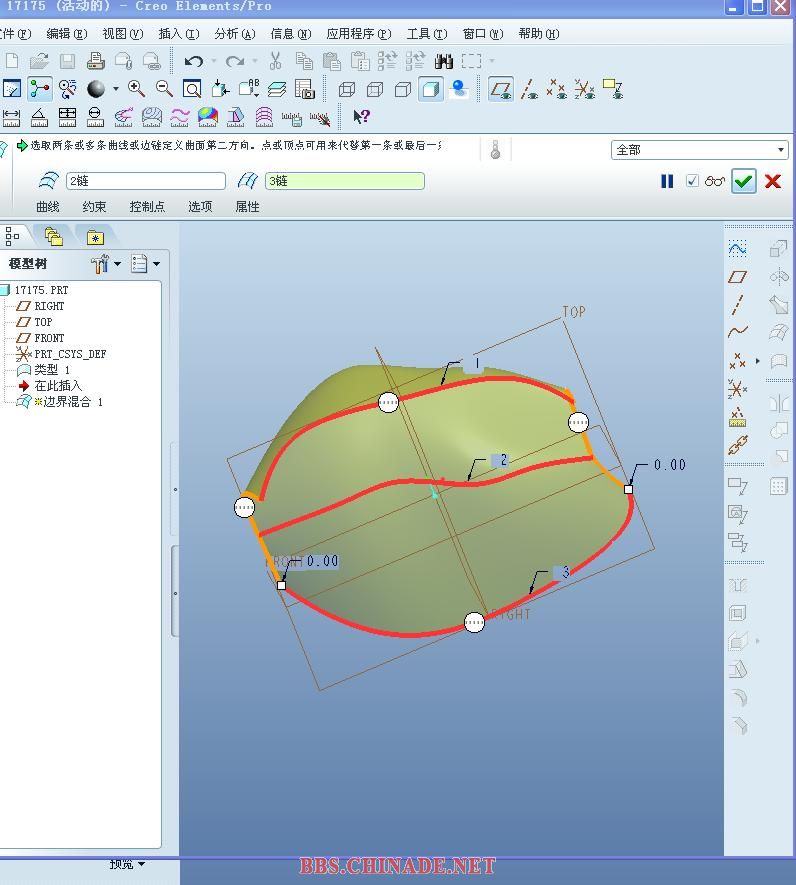The height and width of the screenshot is (885, 796).
Task: Click the sketch tool in right toolbar
Action: [737, 249]
